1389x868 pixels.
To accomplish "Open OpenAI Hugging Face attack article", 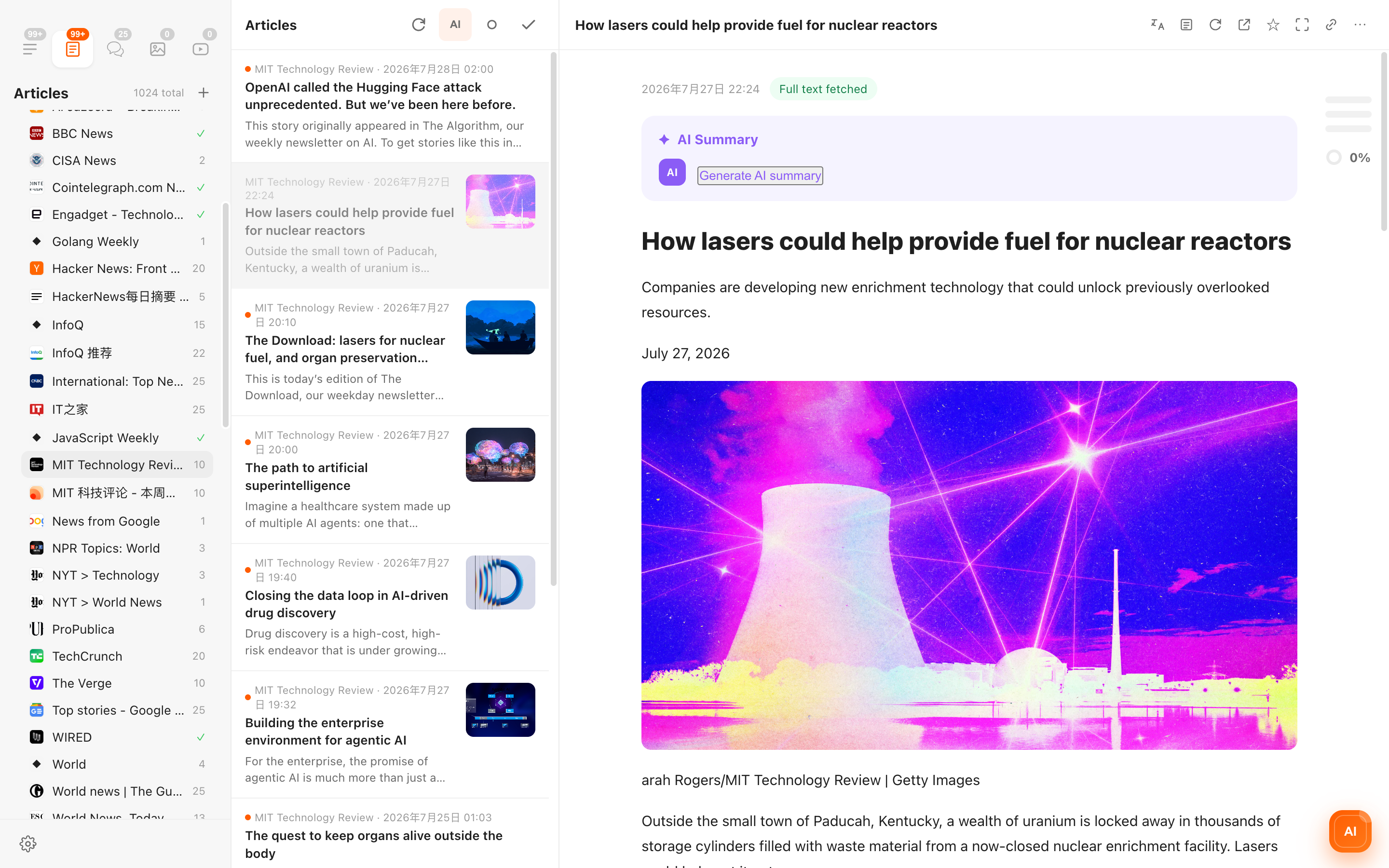I will point(390,106).
